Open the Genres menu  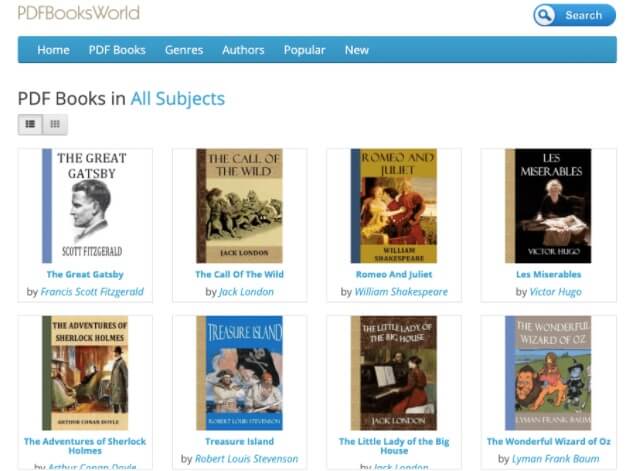[x=184, y=50]
